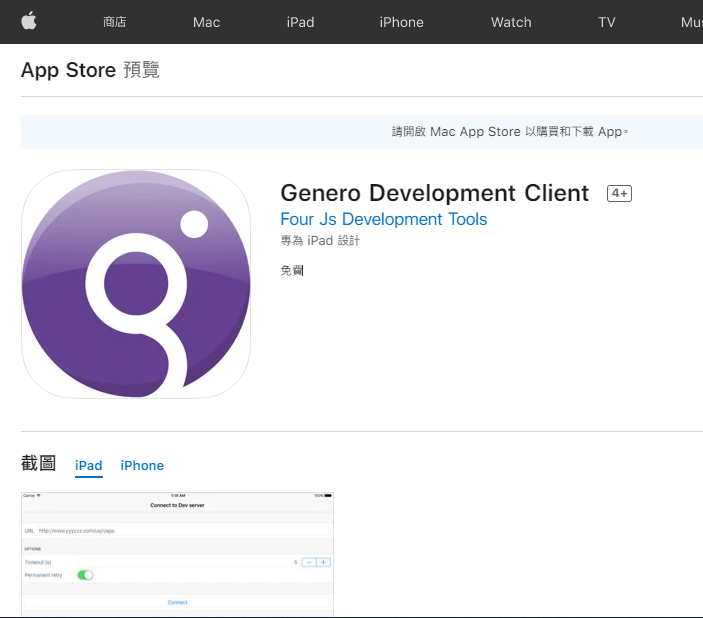
Task: Click the Mac App Store notice banner
Action: [x=362, y=132]
